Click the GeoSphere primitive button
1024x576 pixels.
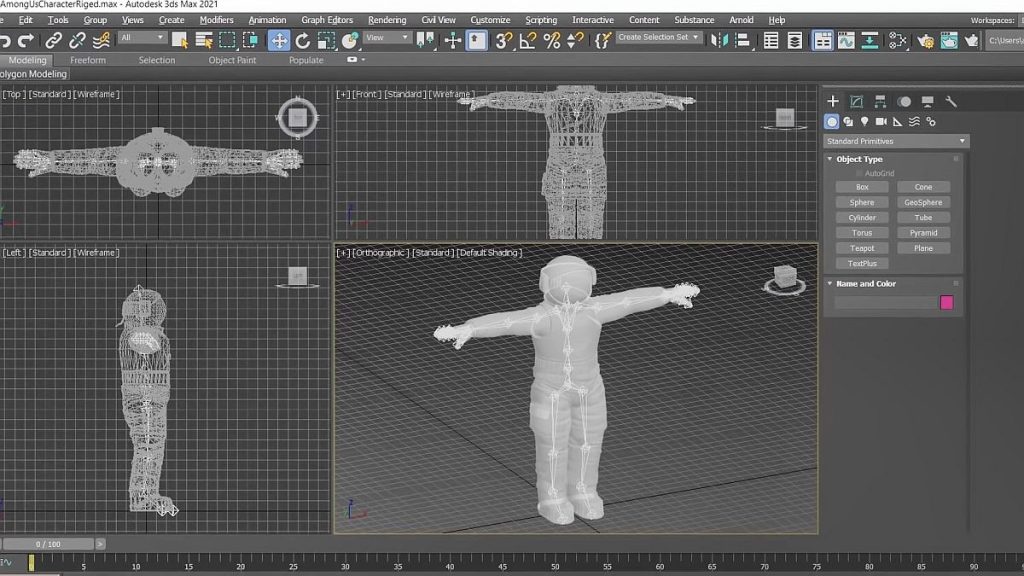(923, 202)
